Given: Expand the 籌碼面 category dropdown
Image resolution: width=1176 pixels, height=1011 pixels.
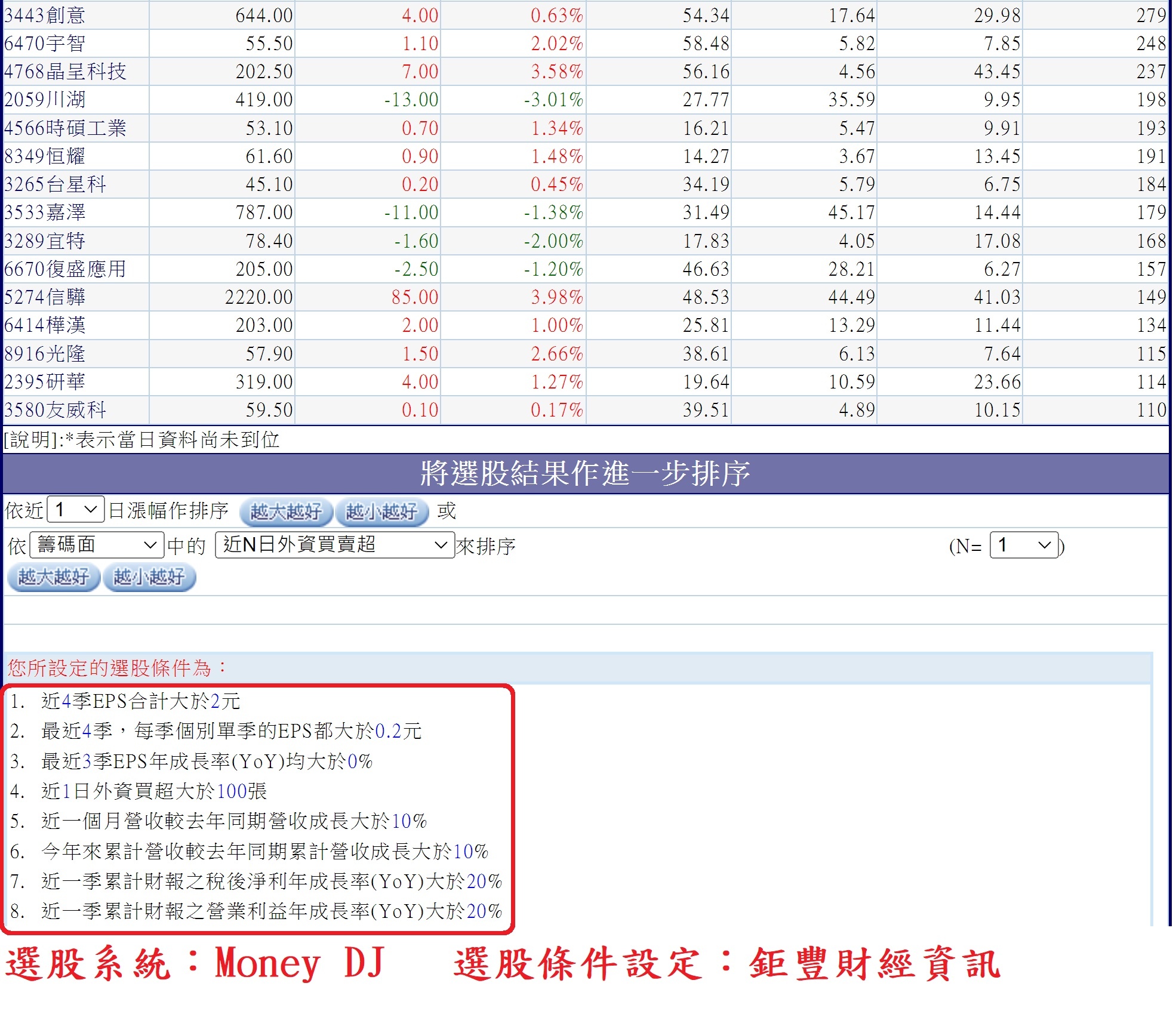Looking at the screenshot, I should pyautogui.click(x=97, y=545).
